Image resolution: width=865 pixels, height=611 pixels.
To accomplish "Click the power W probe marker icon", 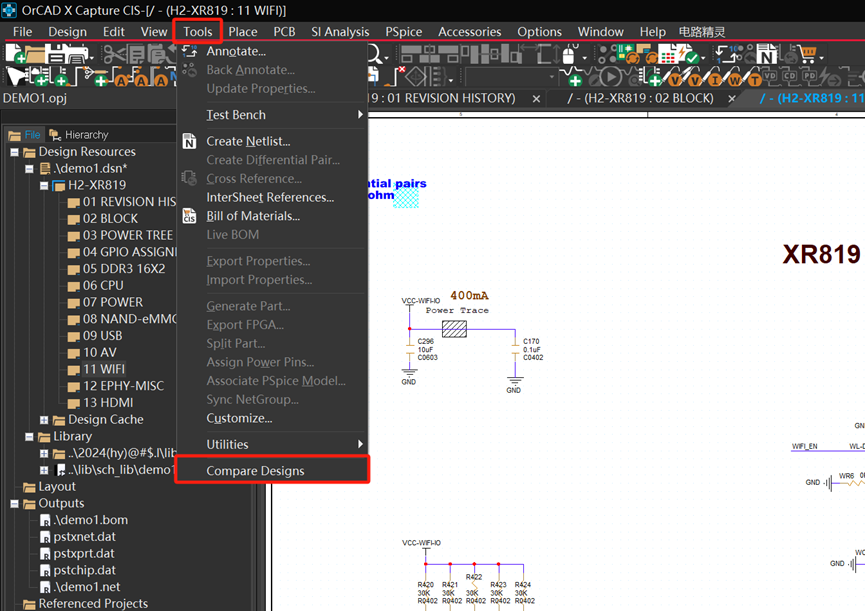I will click(x=733, y=77).
